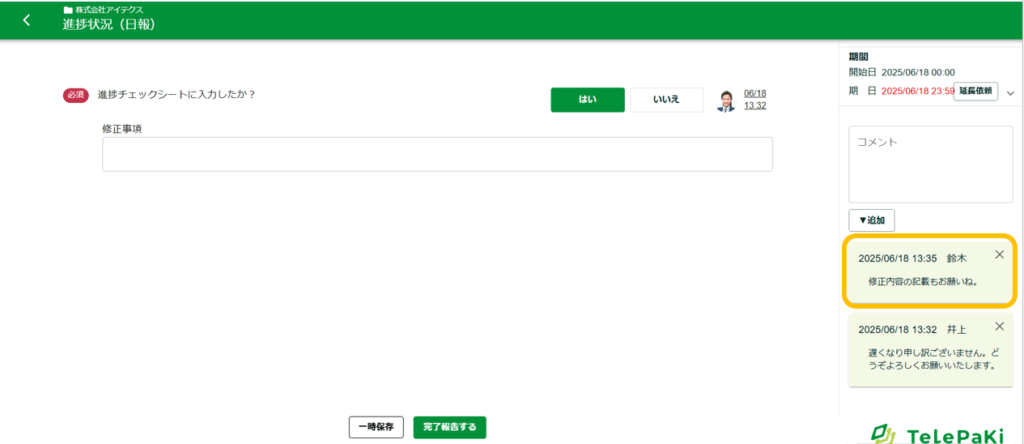
Task: Click the red 必須 badge
Action: (77, 95)
